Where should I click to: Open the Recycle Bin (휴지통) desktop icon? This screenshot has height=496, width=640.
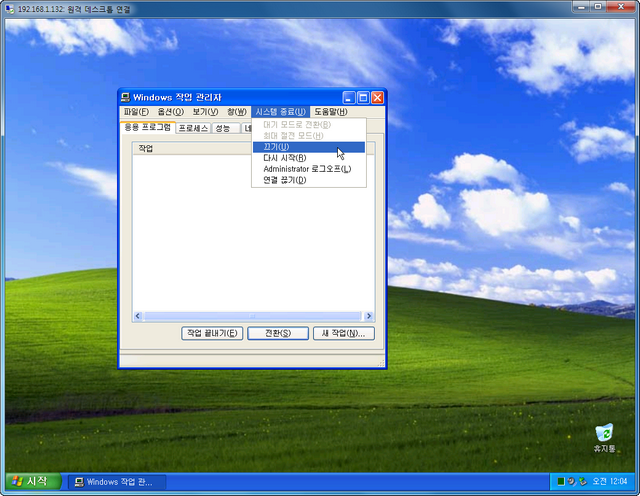tap(604, 438)
